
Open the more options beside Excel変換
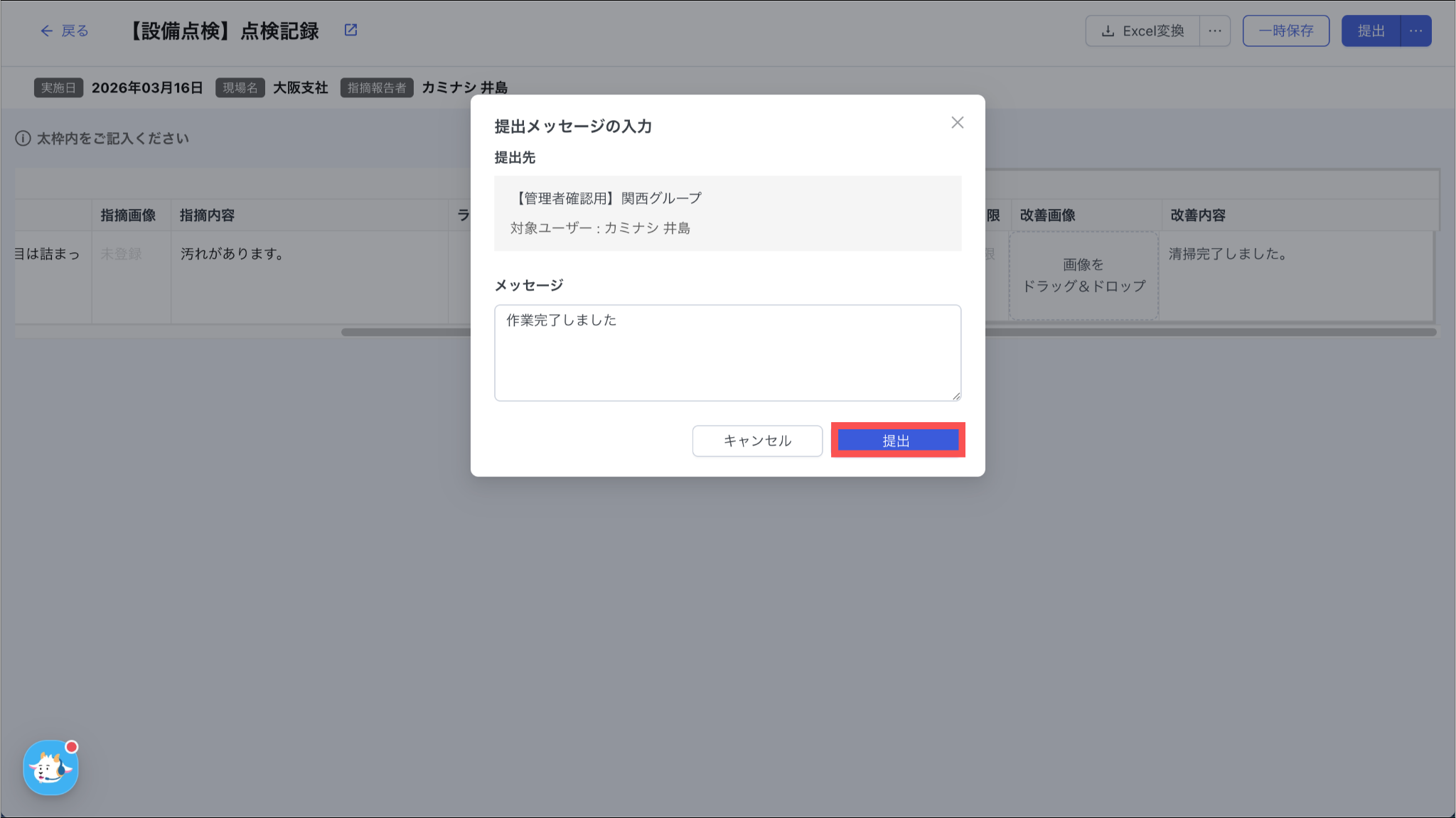[x=1215, y=31]
